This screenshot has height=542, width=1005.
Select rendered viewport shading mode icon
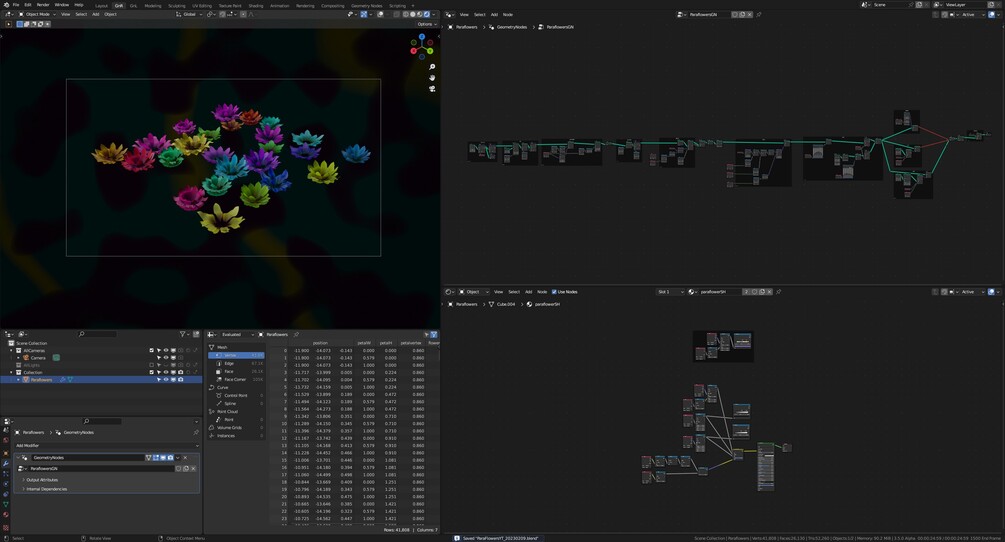click(x=427, y=14)
